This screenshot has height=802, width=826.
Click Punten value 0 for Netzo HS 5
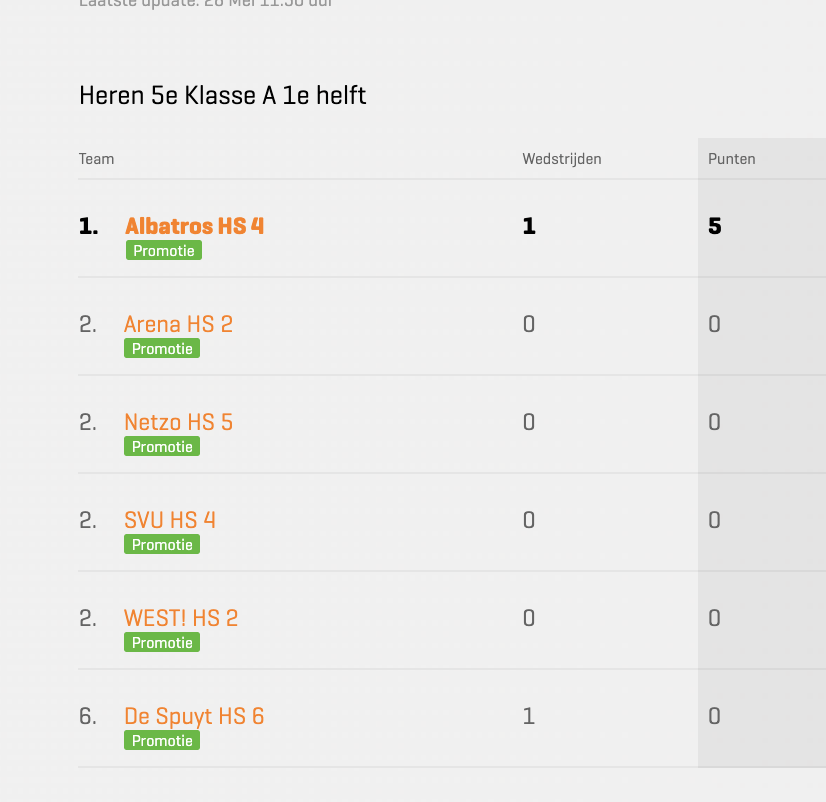714,422
